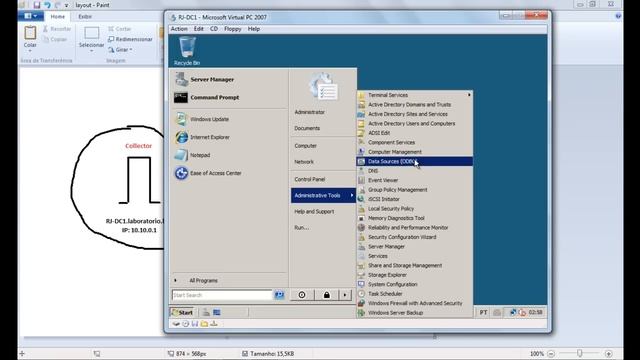This screenshot has width=640, height=360.
Task: Open System Configuration
Action: pos(415,284)
